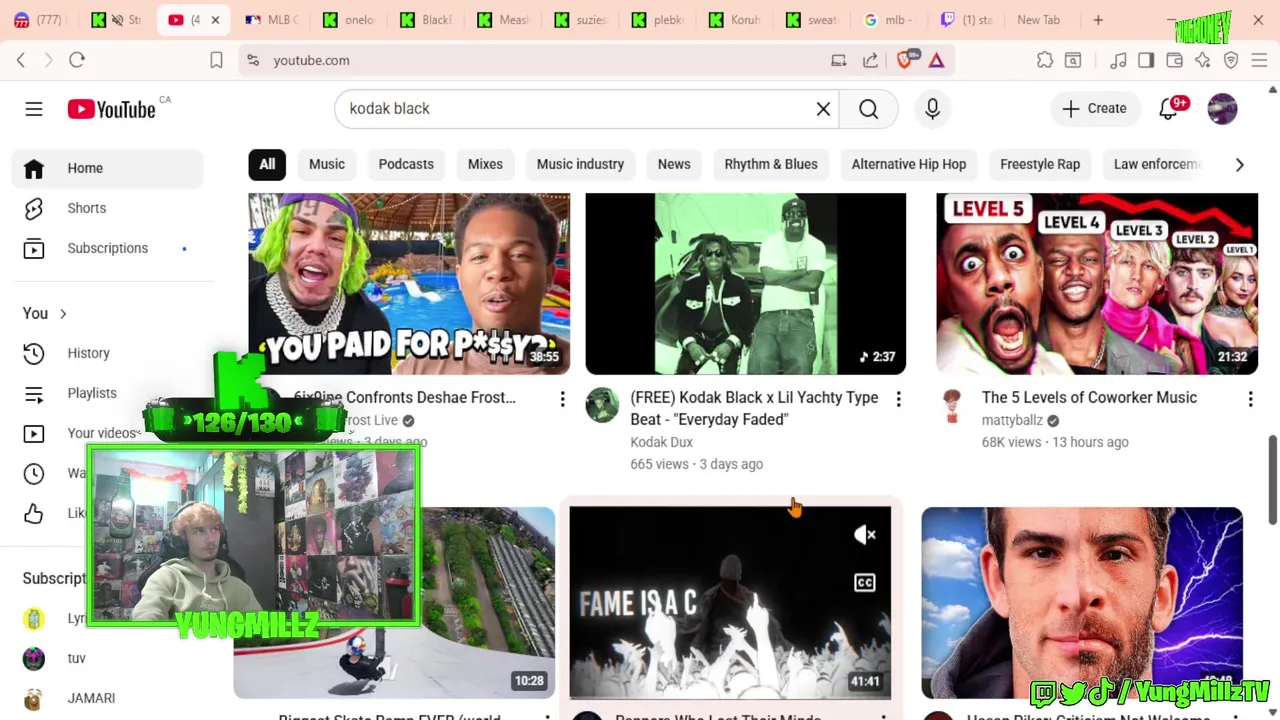1280x720 pixels.
Task: Open The 5 Levels of Coworker Music title
Action: click(1089, 398)
